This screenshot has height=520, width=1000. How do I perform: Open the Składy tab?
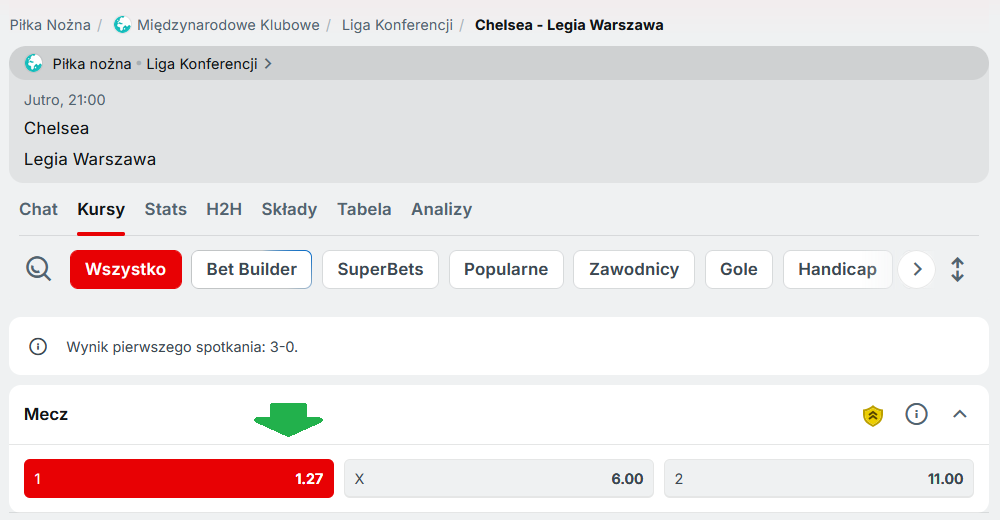pyautogui.click(x=289, y=209)
